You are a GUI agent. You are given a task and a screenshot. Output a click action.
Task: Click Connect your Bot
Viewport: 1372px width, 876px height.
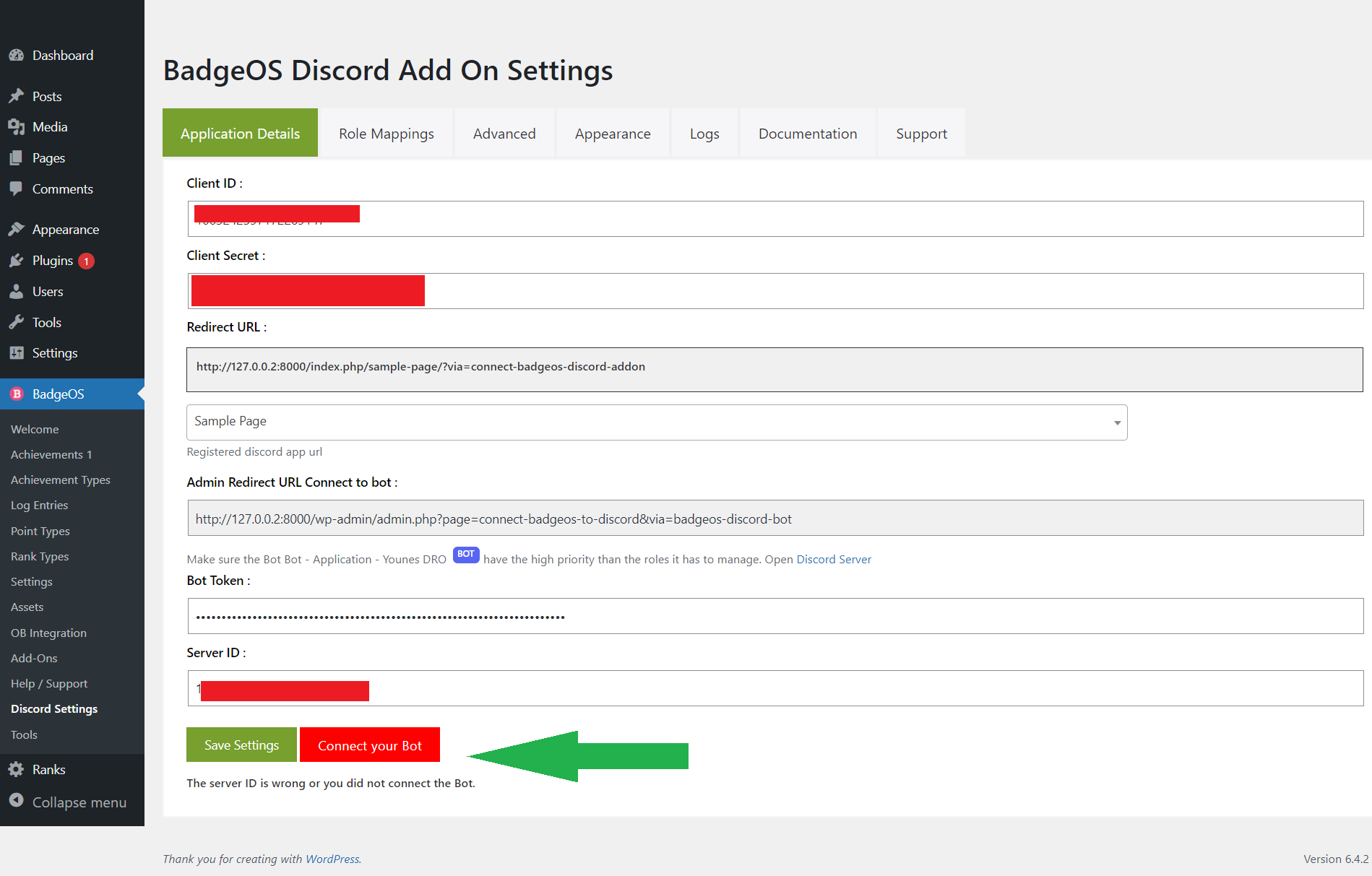370,745
